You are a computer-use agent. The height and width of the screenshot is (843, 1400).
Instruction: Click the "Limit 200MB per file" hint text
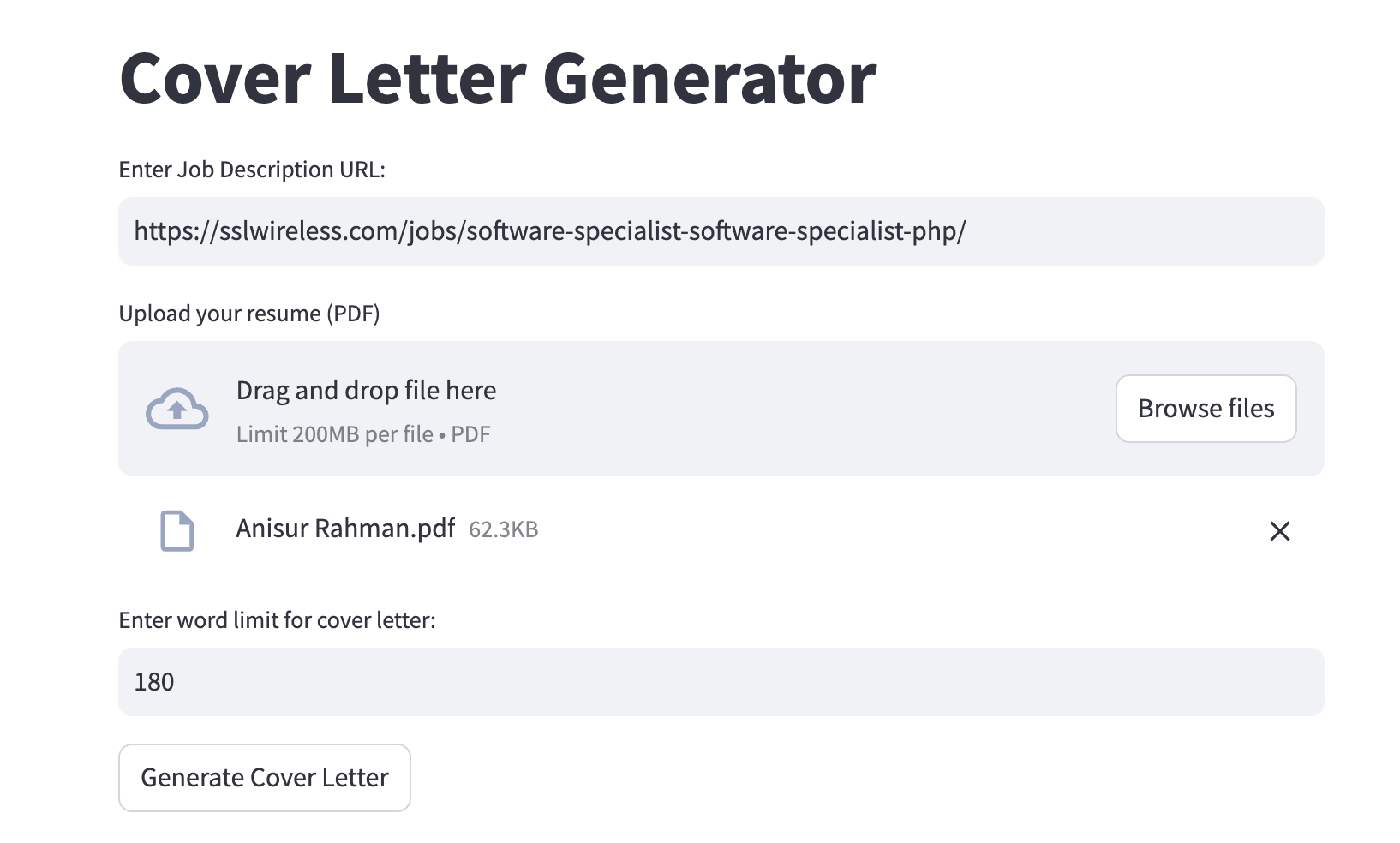tap(335, 434)
